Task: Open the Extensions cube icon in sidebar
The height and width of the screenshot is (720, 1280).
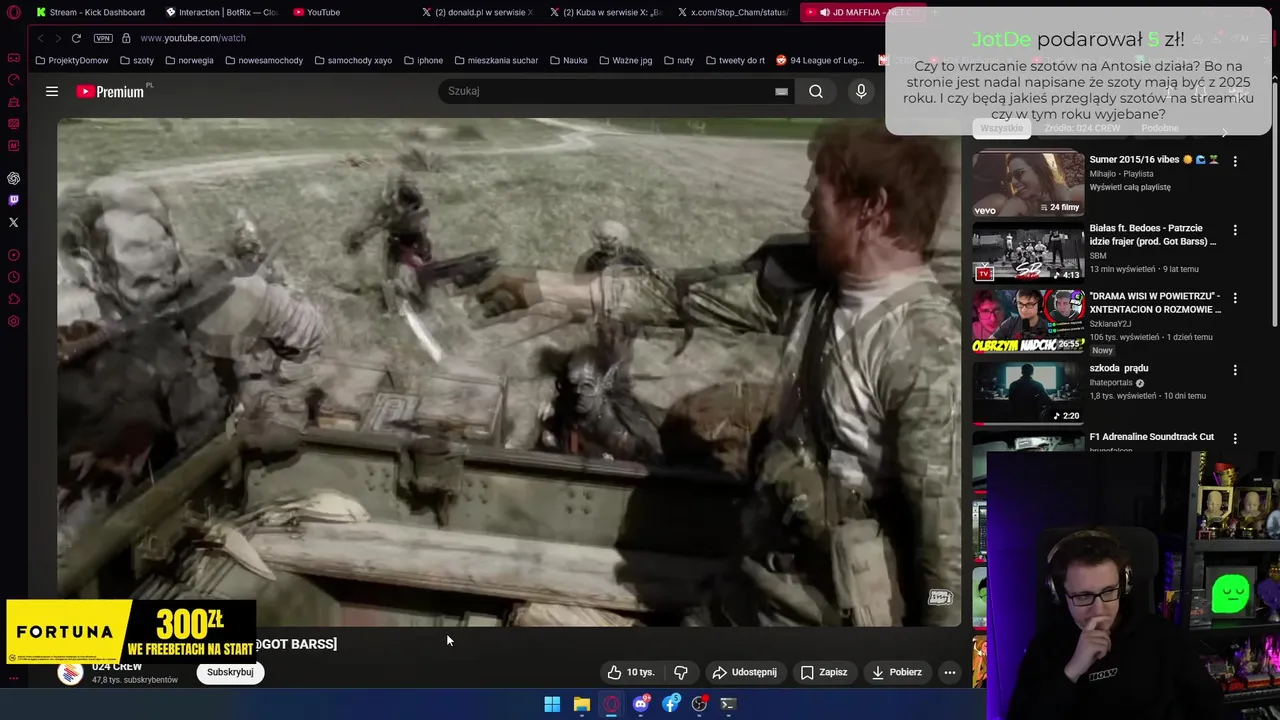Action: click(13, 299)
